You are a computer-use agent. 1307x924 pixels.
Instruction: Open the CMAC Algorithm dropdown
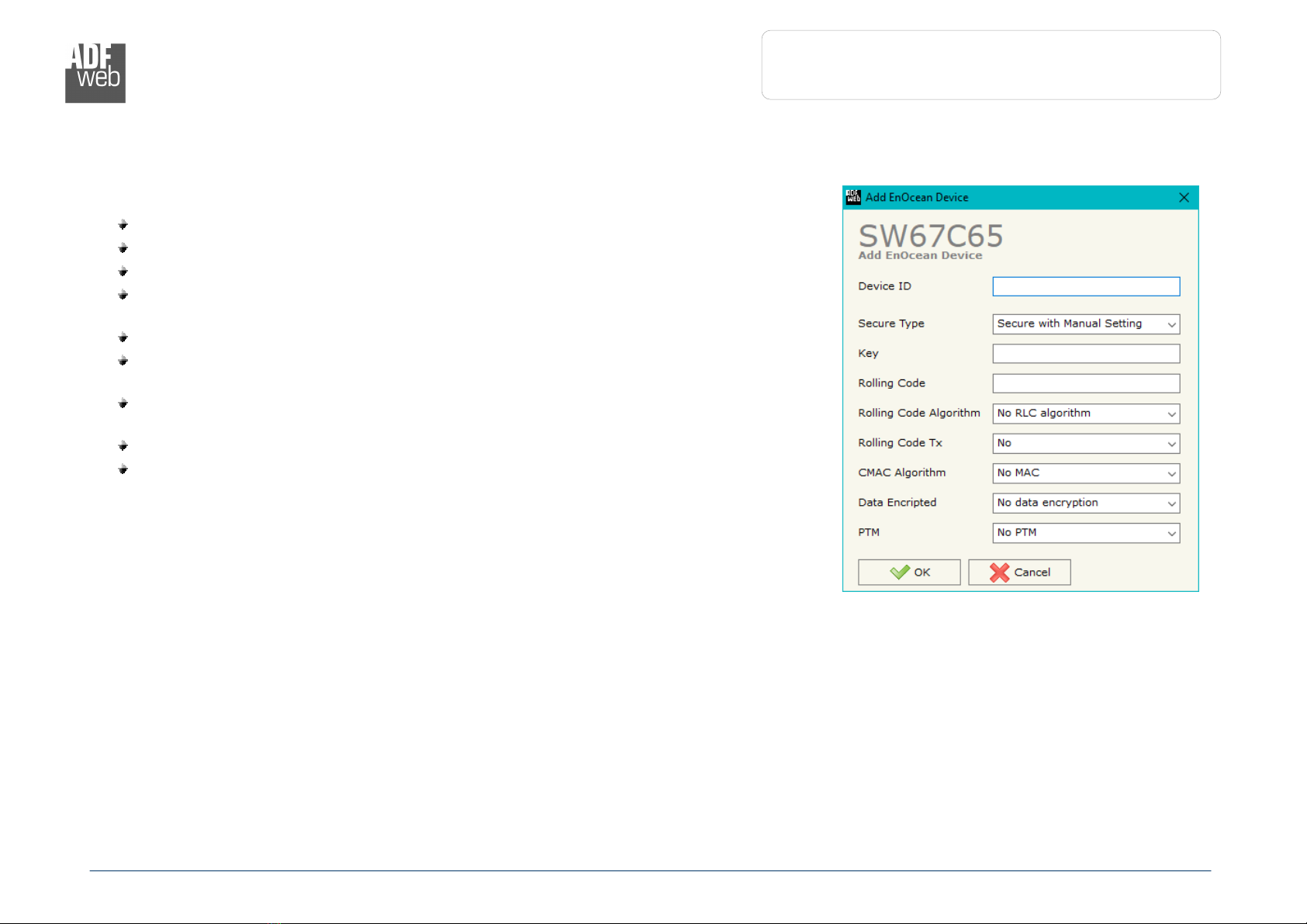pyautogui.click(x=1086, y=473)
